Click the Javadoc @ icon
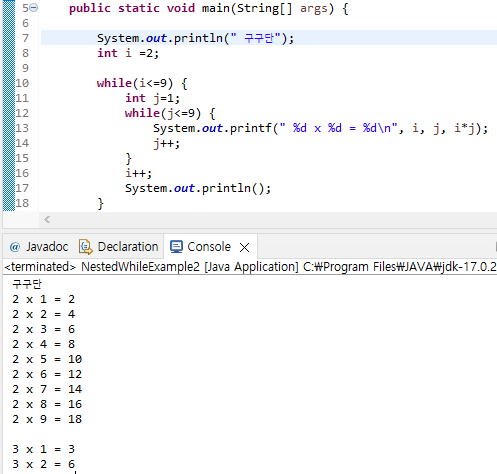Screen dimensions: 497x474 [x=15, y=247]
